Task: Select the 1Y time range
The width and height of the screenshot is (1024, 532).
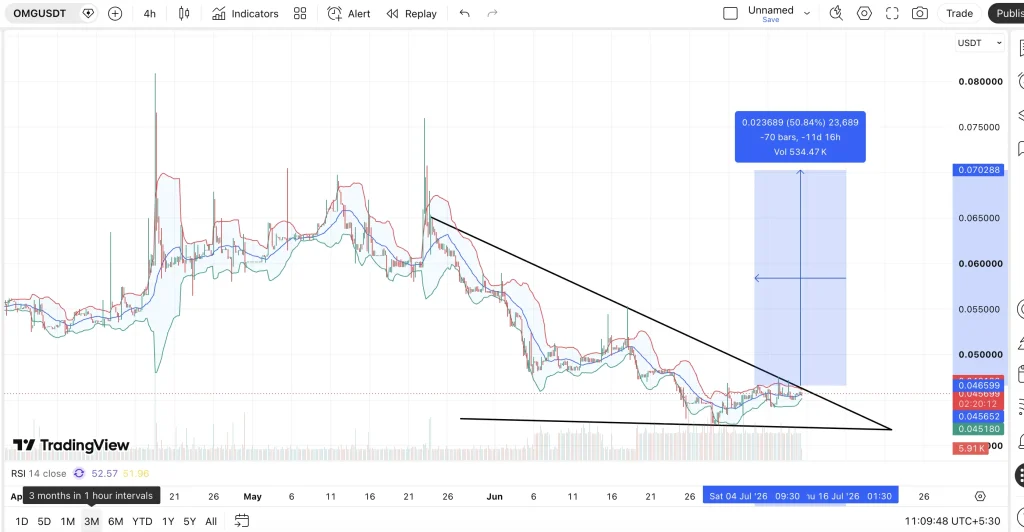Action: pos(168,521)
